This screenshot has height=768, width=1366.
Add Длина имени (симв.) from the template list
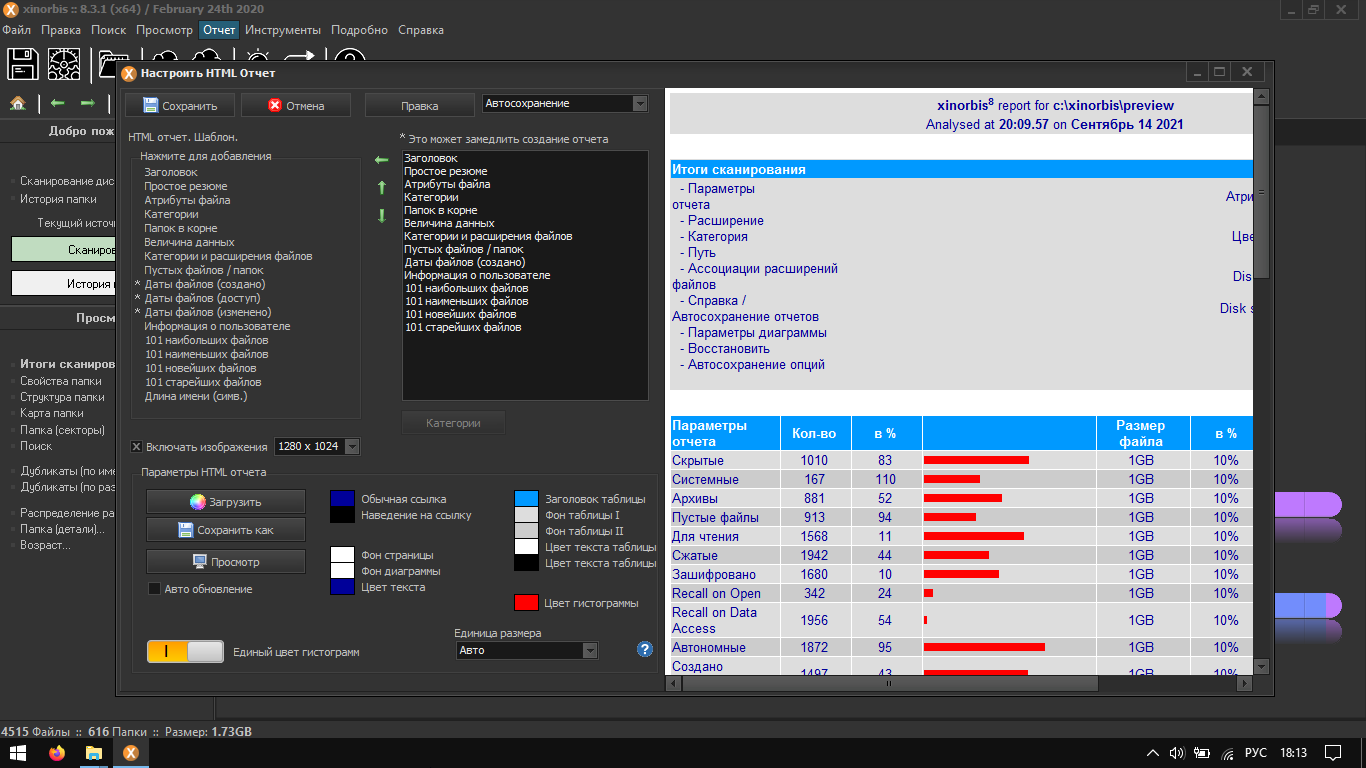click(195, 396)
